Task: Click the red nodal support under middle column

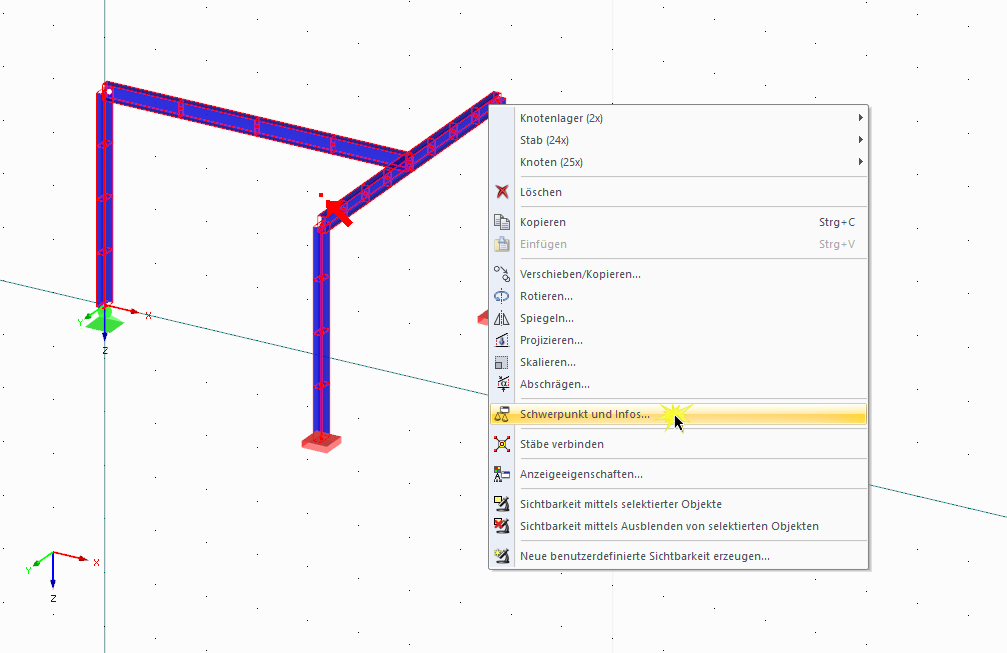Action: coord(321,442)
